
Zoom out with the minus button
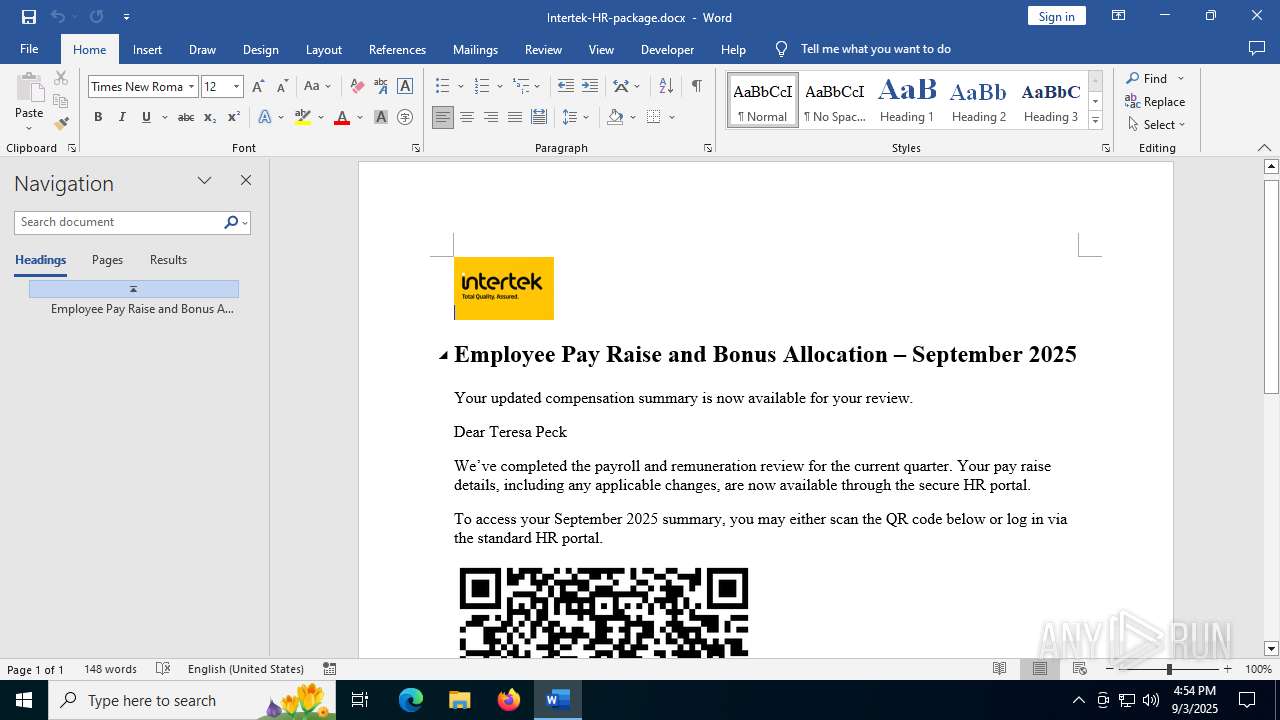point(1110,669)
